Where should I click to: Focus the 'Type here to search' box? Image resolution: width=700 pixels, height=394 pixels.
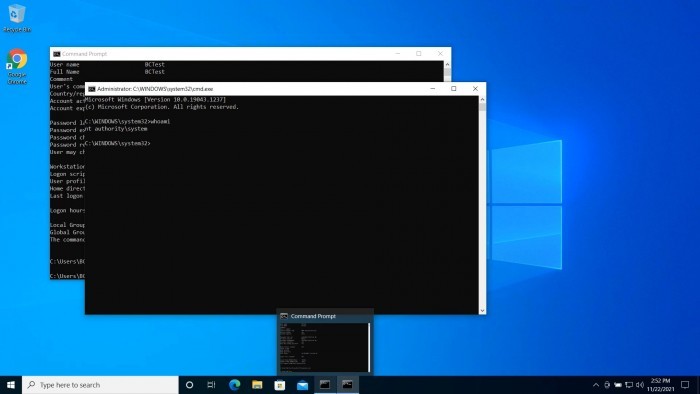pos(100,385)
